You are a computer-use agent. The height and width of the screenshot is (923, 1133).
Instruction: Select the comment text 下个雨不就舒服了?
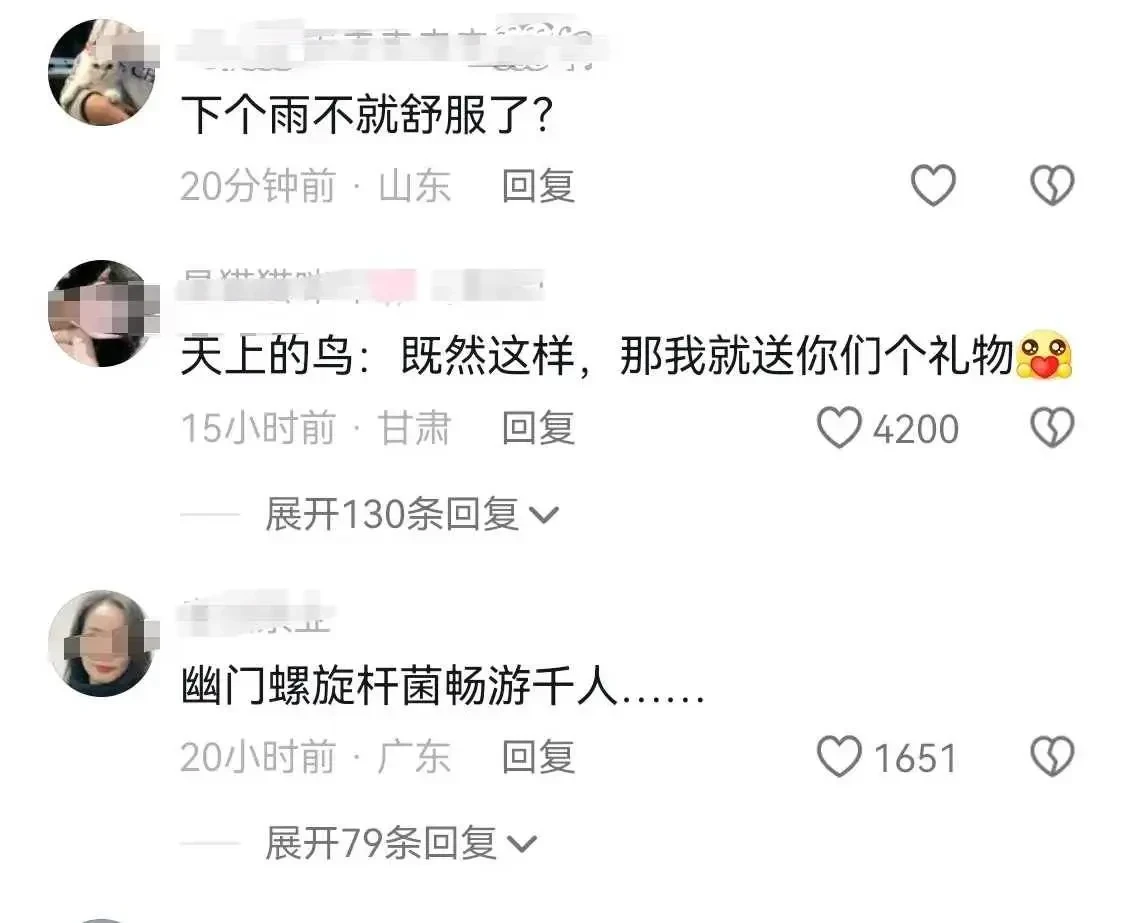click(367, 114)
